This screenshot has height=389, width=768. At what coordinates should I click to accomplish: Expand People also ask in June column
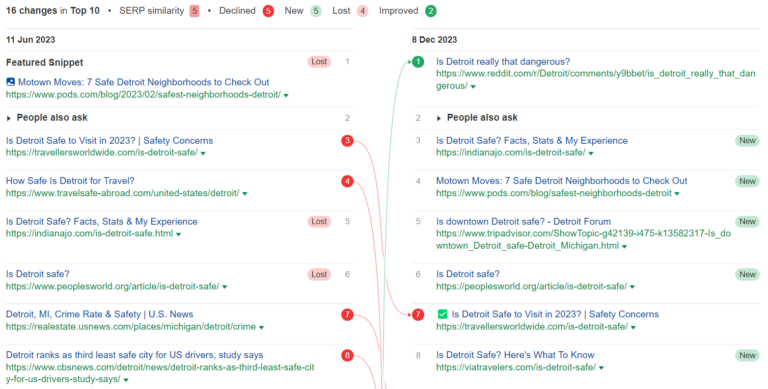[x=9, y=118]
